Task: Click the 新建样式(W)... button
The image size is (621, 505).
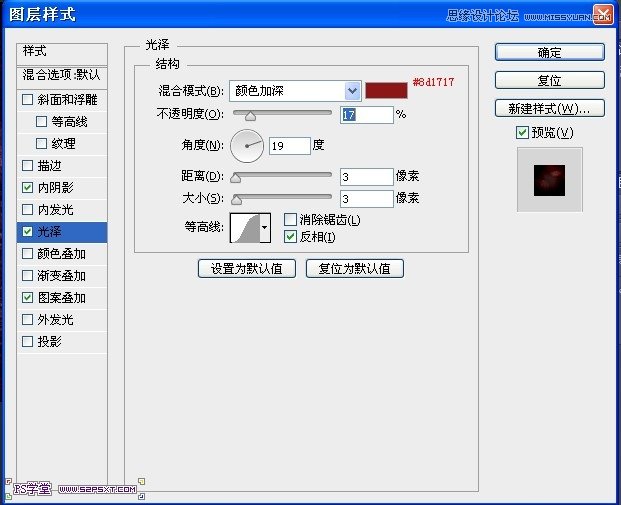Action: pyautogui.click(x=550, y=108)
